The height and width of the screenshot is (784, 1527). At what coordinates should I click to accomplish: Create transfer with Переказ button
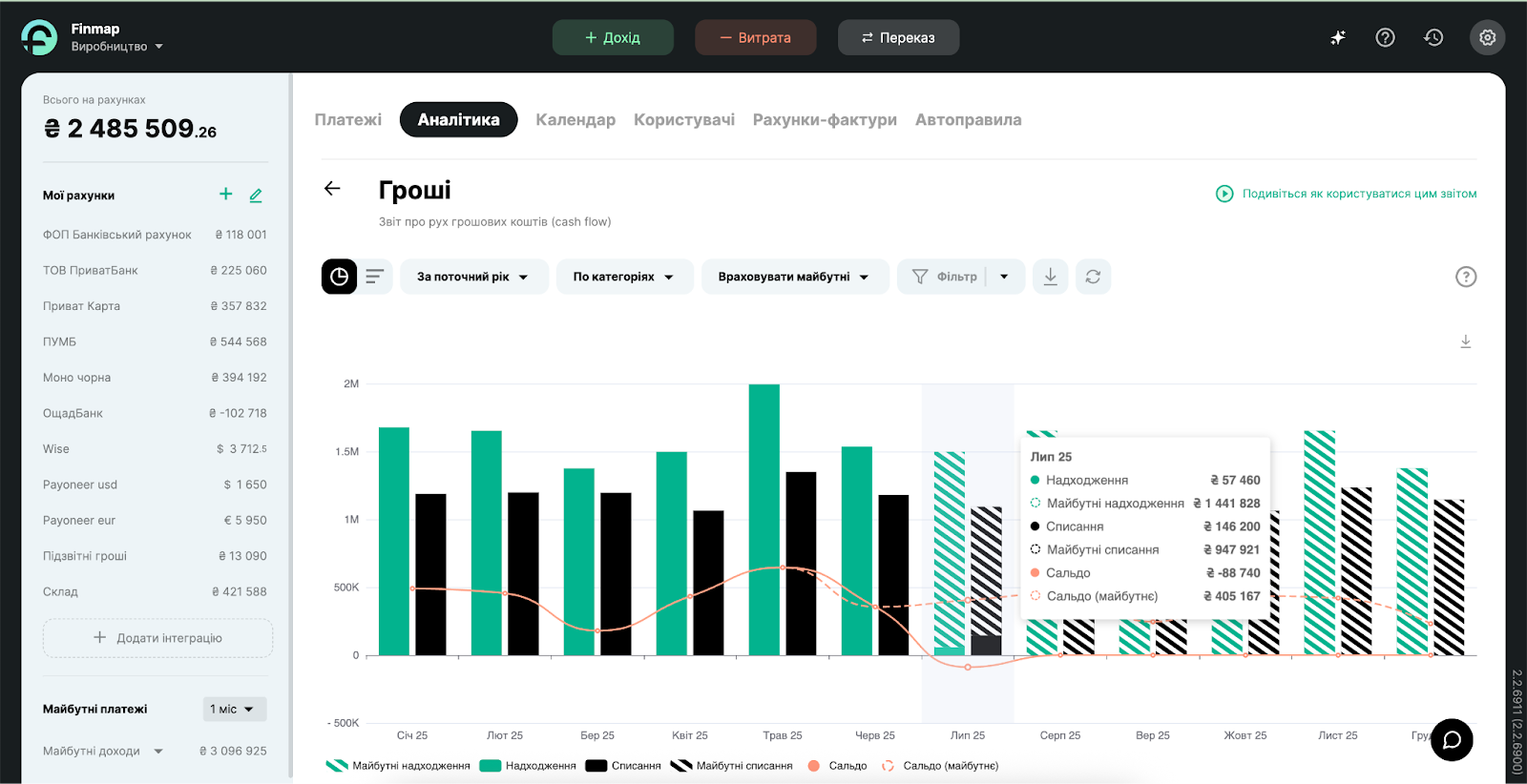pos(898,37)
